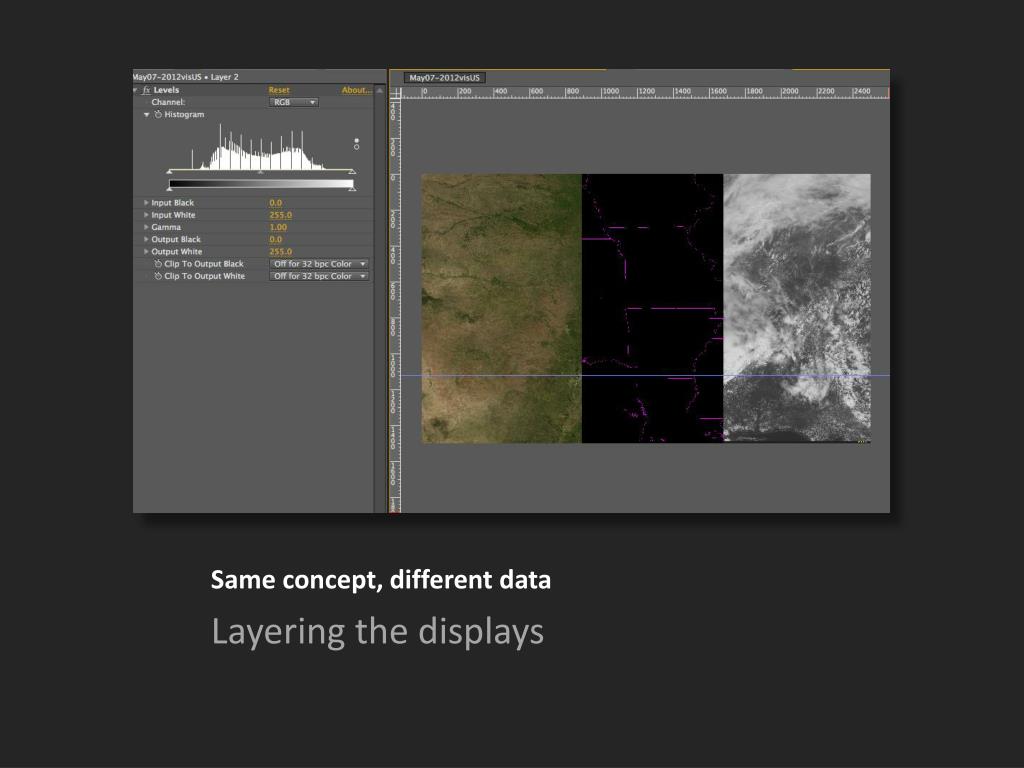Click stopwatch beside Clip To Output White
The image size is (1024, 768).
pos(158,276)
